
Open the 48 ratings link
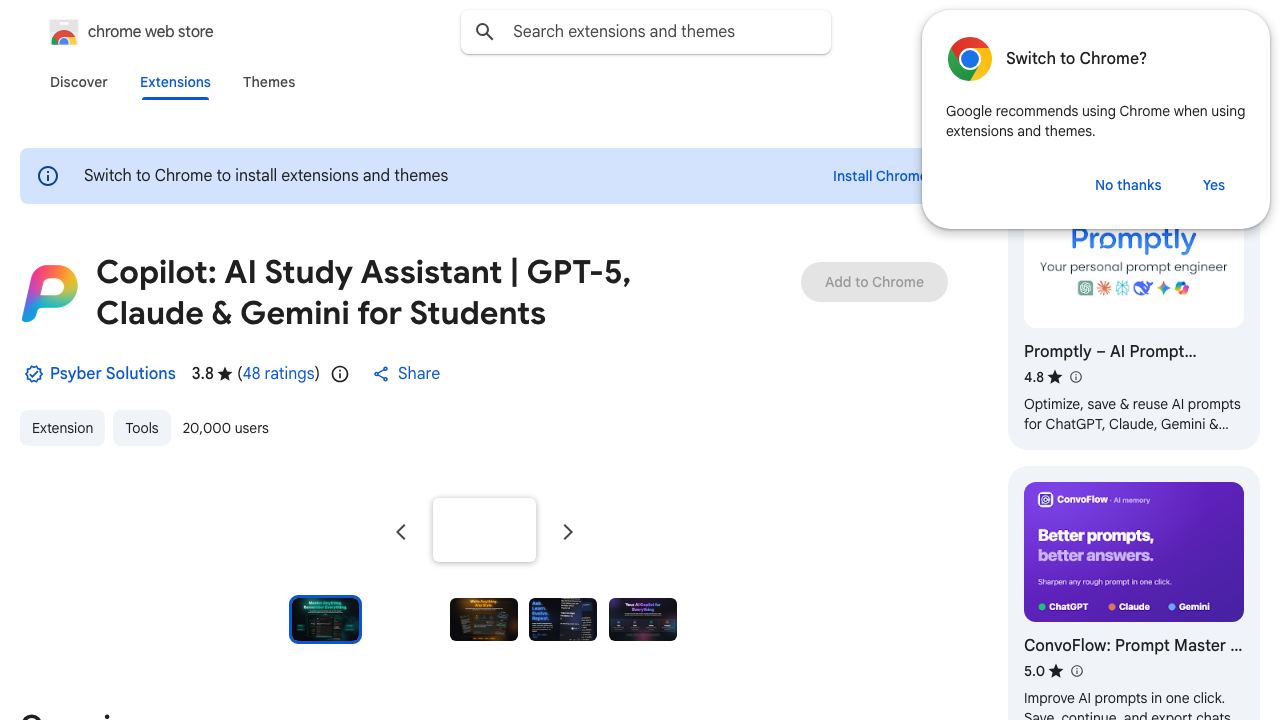click(279, 373)
